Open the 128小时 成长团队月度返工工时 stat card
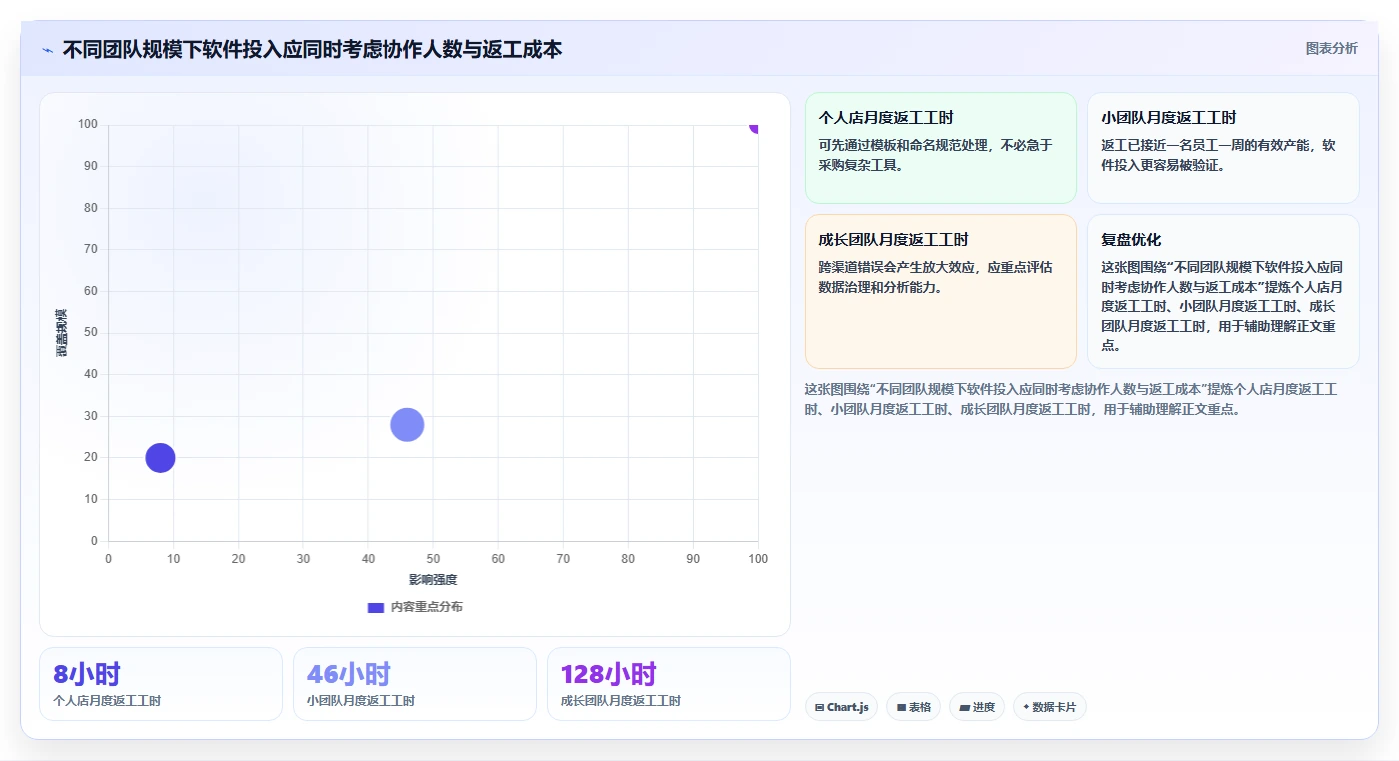Viewport: 1399px width, 761px height. point(669,684)
